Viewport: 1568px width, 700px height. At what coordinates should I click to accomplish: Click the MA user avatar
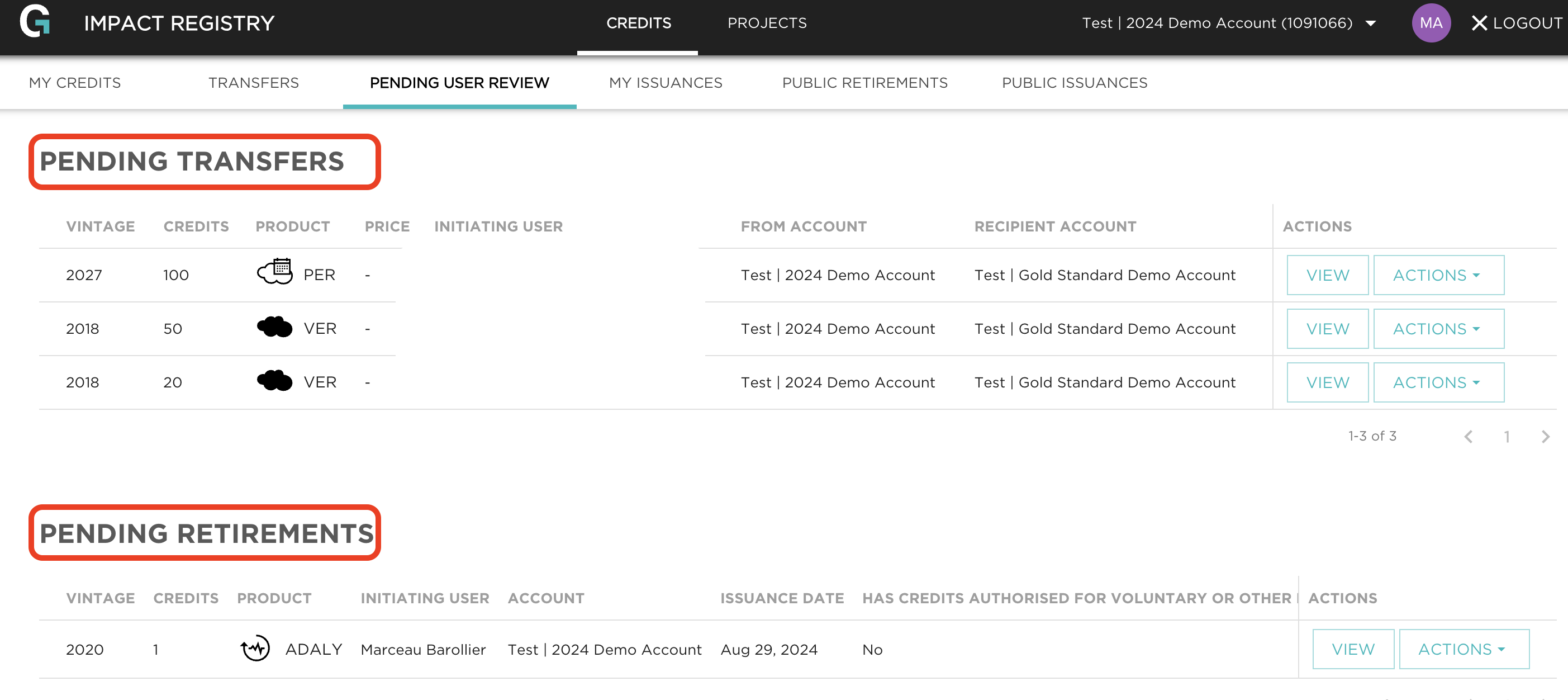(x=1431, y=23)
